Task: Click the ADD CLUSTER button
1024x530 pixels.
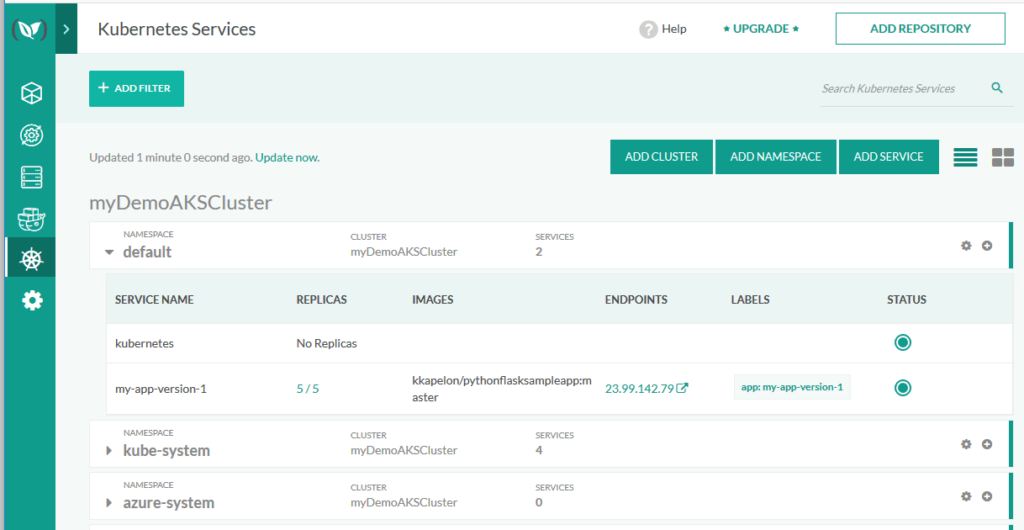Action: [x=662, y=157]
